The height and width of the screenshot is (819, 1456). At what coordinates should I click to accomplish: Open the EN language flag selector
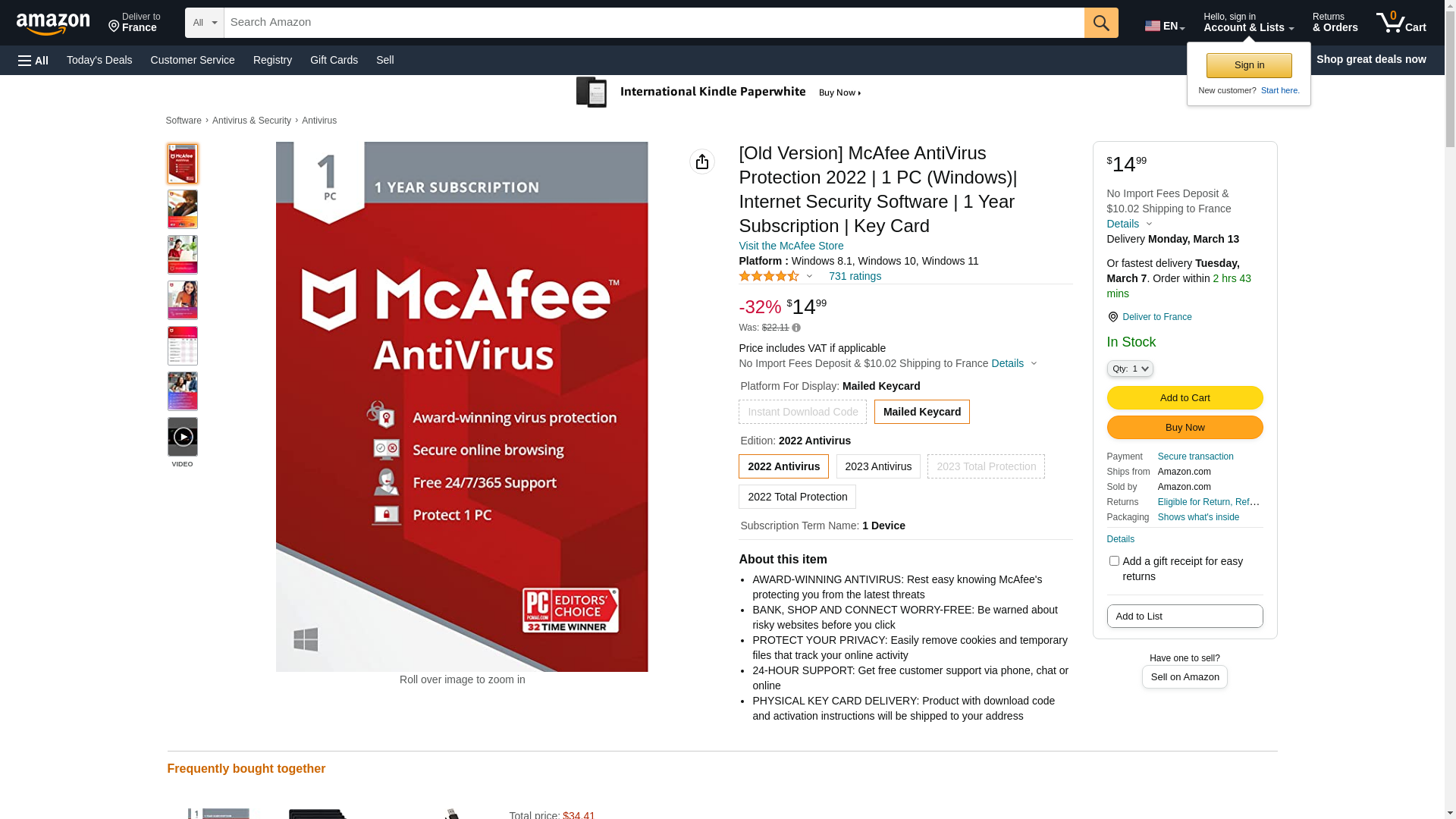1165,26
